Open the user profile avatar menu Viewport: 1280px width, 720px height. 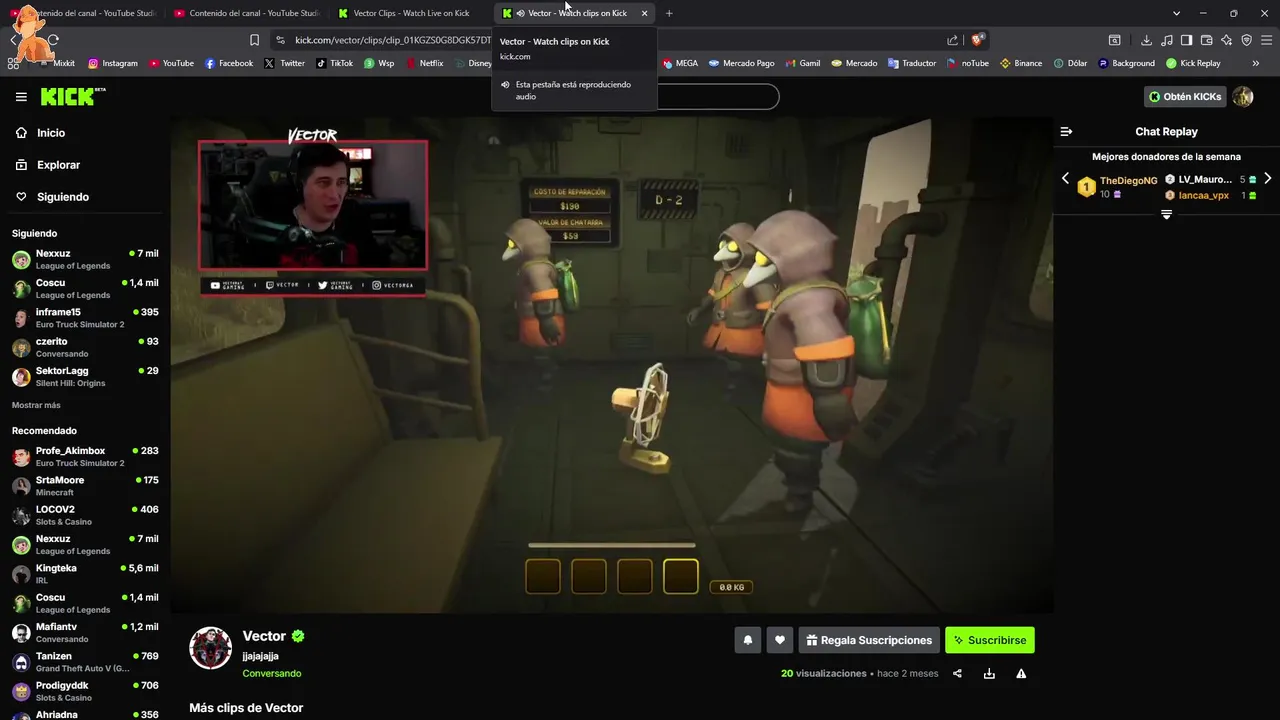tap(1243, 97)
